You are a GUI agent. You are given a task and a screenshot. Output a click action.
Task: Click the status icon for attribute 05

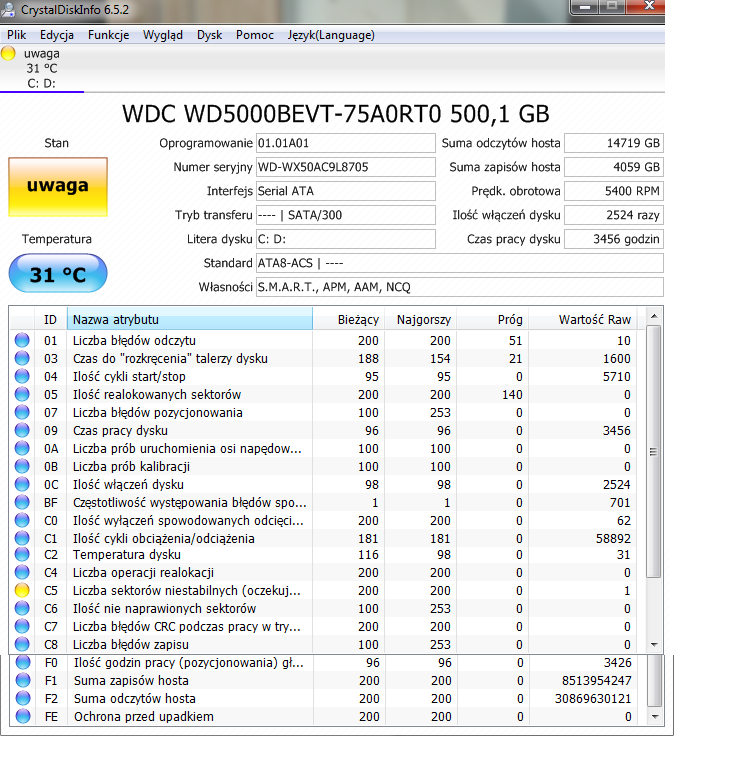[22, 394]
